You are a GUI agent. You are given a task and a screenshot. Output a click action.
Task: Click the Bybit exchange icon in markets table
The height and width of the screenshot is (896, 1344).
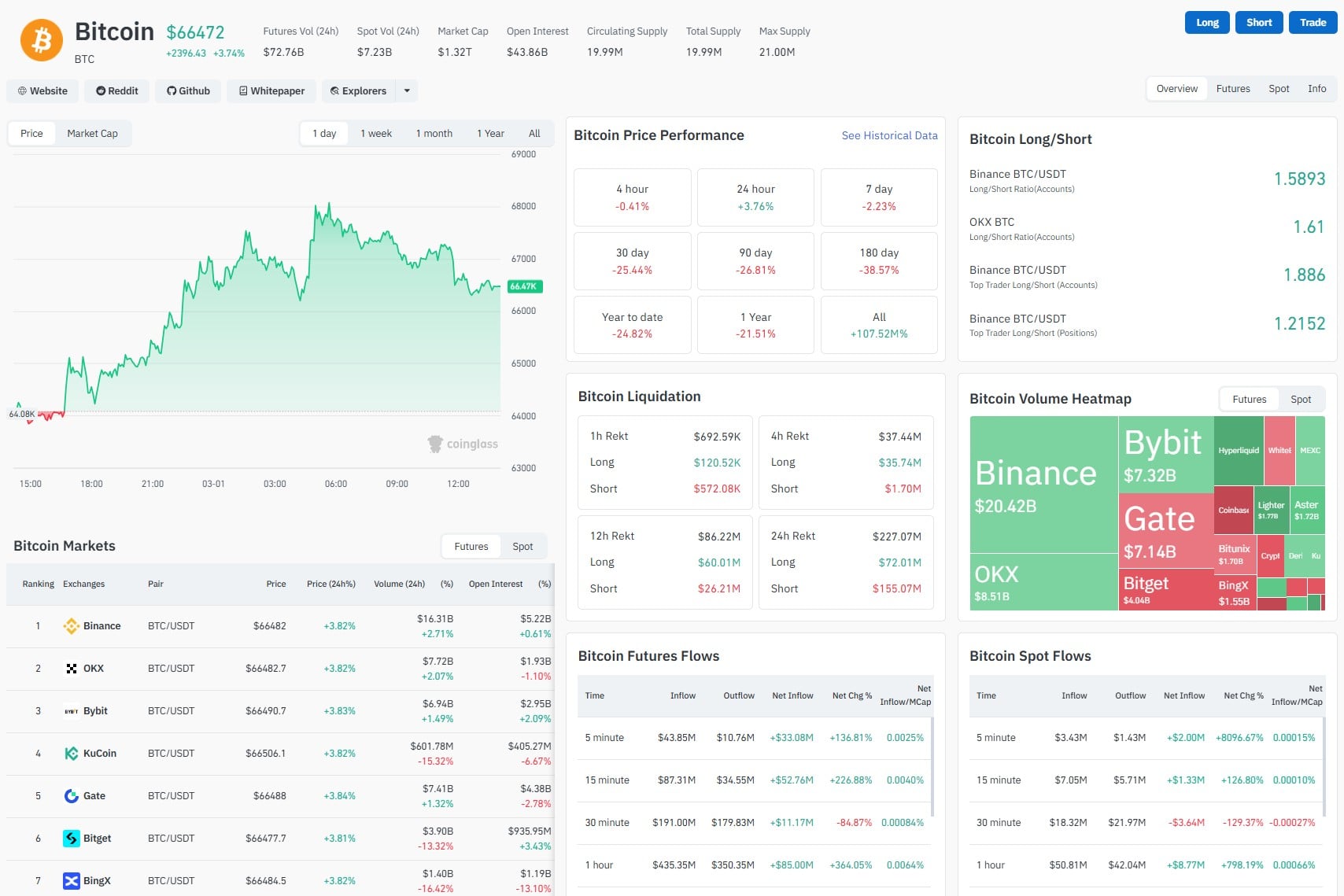[71, 711]
